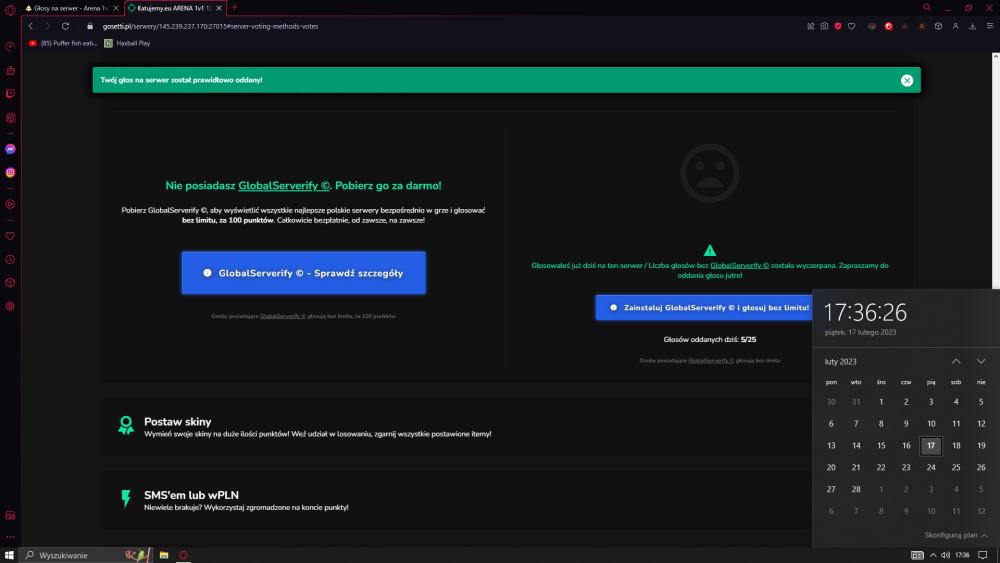Image resolution: width=1000 pixels, height=563 pixels.
Task: Click the site padlock icon
Action: pyautogui.click(x=90, y=26)
